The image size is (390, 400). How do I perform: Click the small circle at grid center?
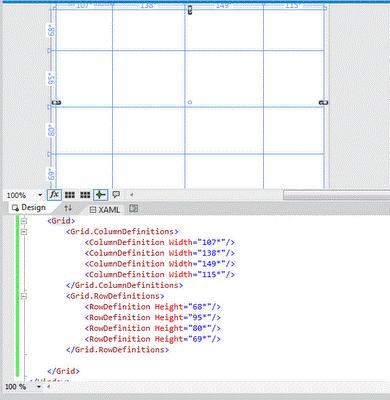190,102
